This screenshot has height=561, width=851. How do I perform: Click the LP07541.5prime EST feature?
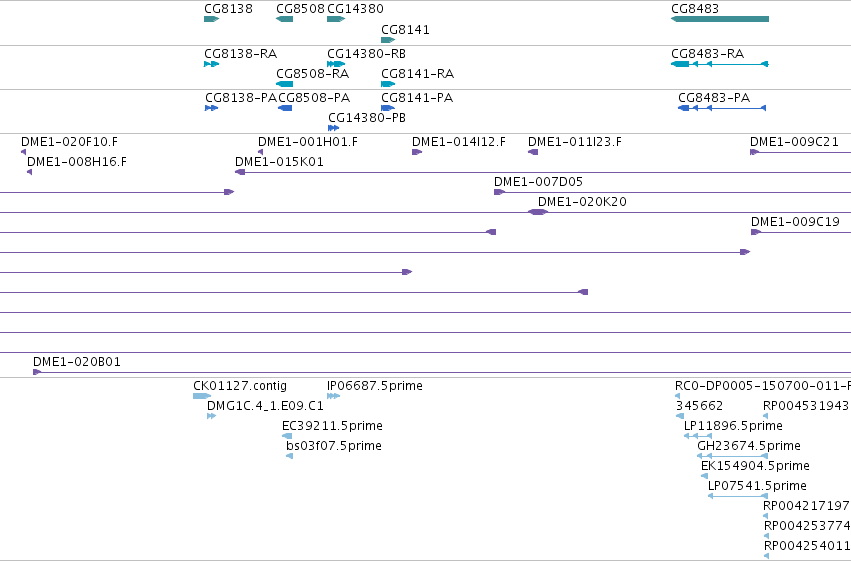pos(738,496)
